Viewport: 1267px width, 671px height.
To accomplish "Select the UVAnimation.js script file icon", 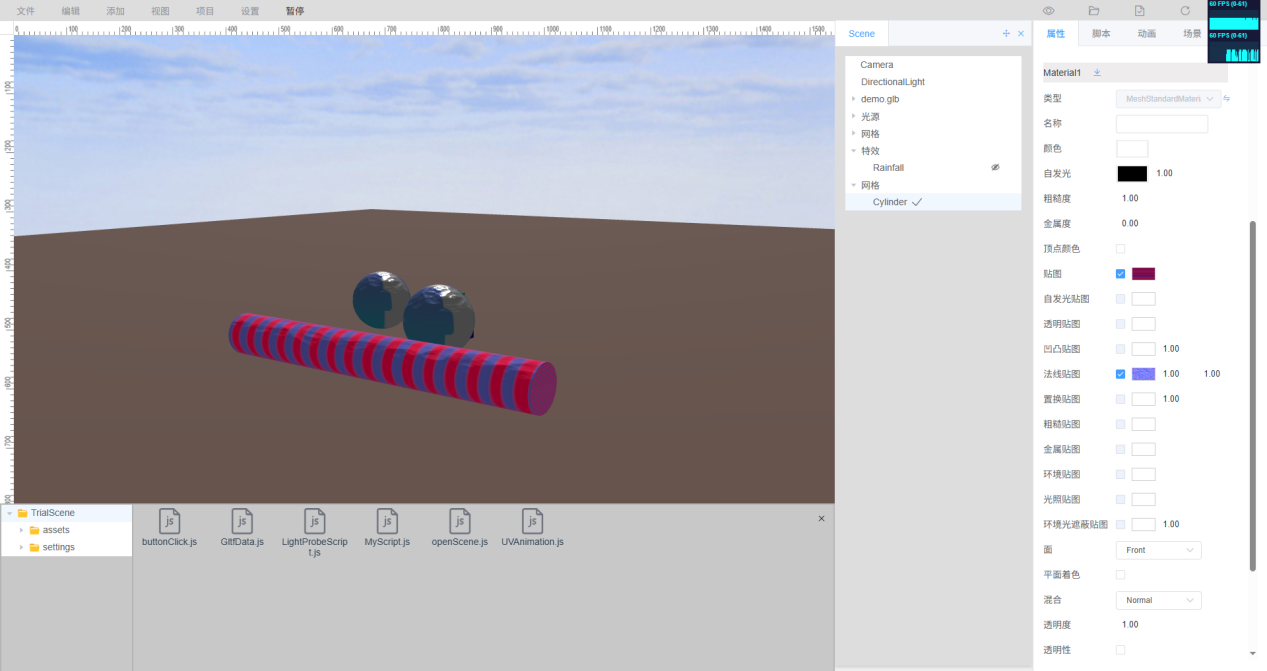I will (x=532, y=521).
